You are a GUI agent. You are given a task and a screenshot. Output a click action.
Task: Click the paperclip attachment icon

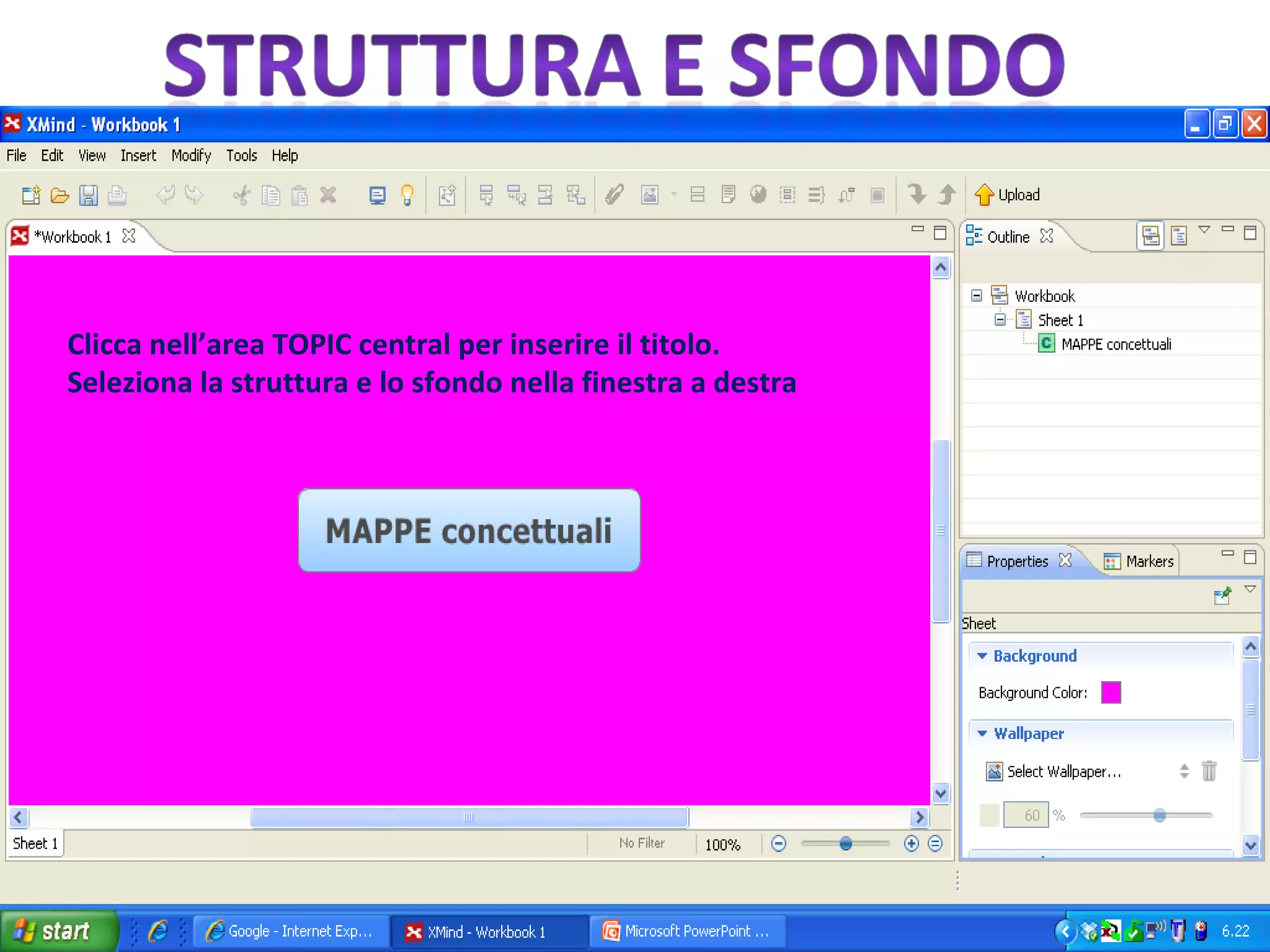614,195
